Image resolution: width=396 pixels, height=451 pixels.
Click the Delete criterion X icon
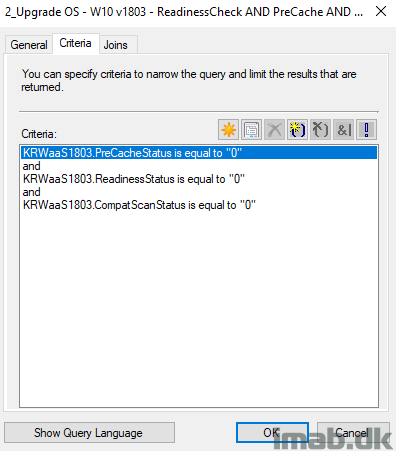coord(274,129)
